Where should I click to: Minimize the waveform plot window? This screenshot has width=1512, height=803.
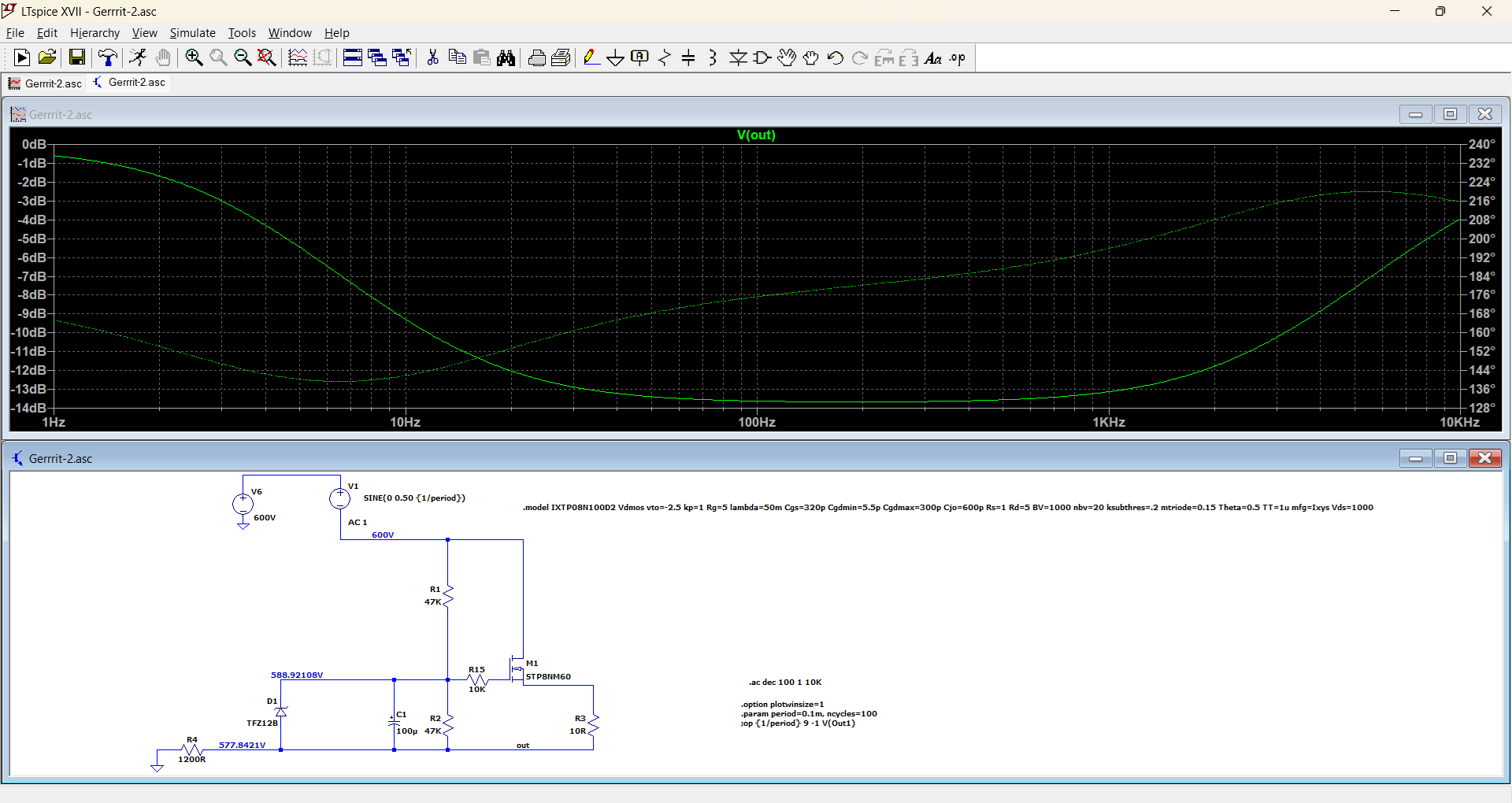pyautogui.click(x=1415, y=114)
